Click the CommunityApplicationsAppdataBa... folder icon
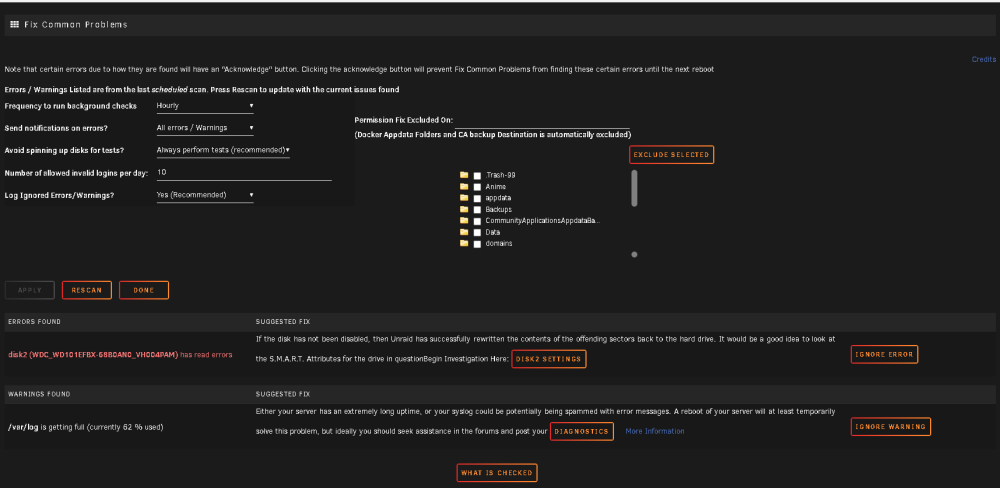This screenshot has width=1000, height=488. (x=464, y=221)
